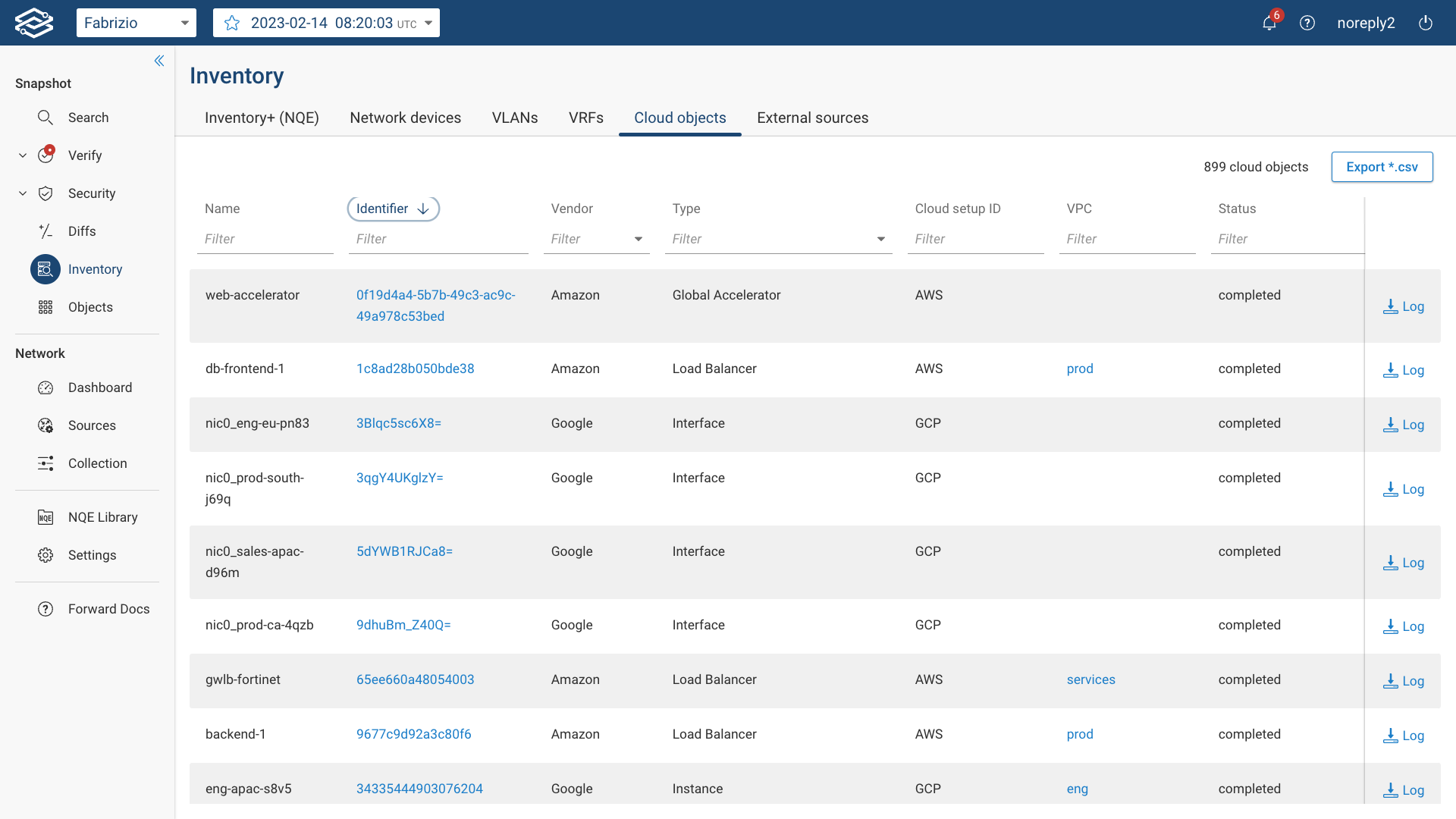Open the Diffs section icon

tap(45, 231)
